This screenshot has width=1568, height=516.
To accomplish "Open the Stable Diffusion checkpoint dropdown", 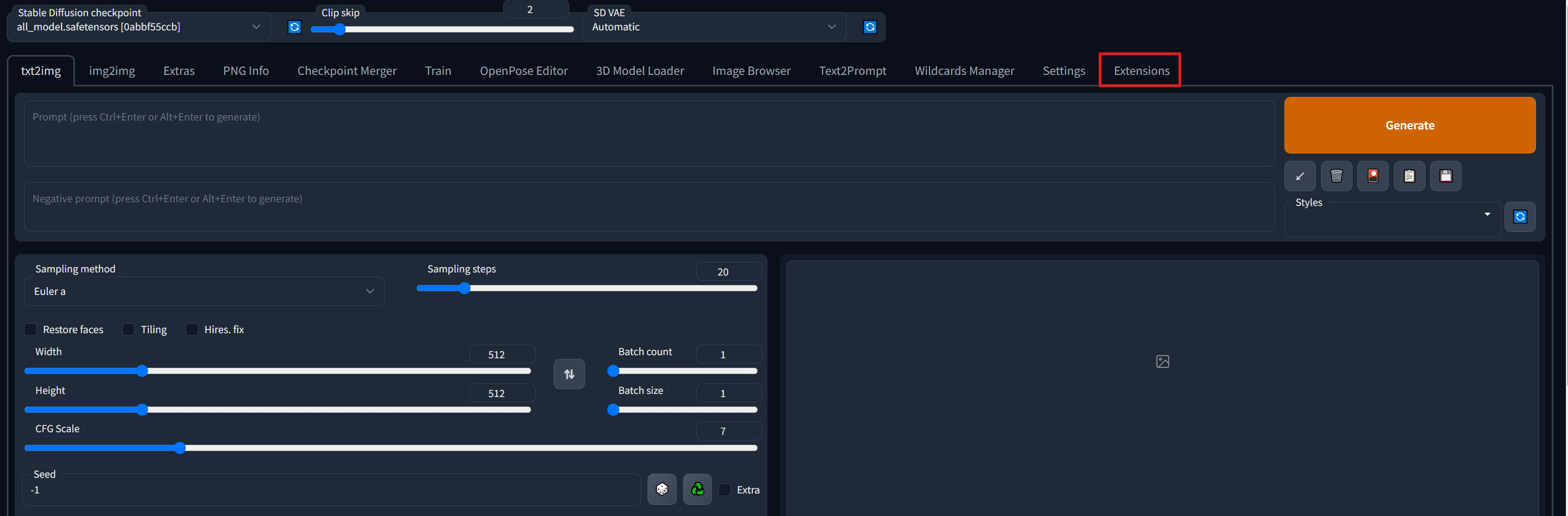I will (x=139, y=27).
